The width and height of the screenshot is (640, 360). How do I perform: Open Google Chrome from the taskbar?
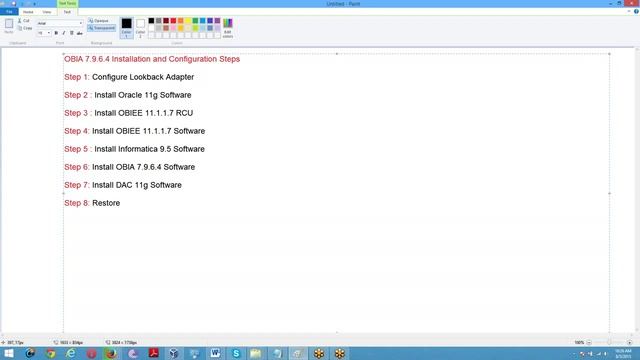click(51, 353)
